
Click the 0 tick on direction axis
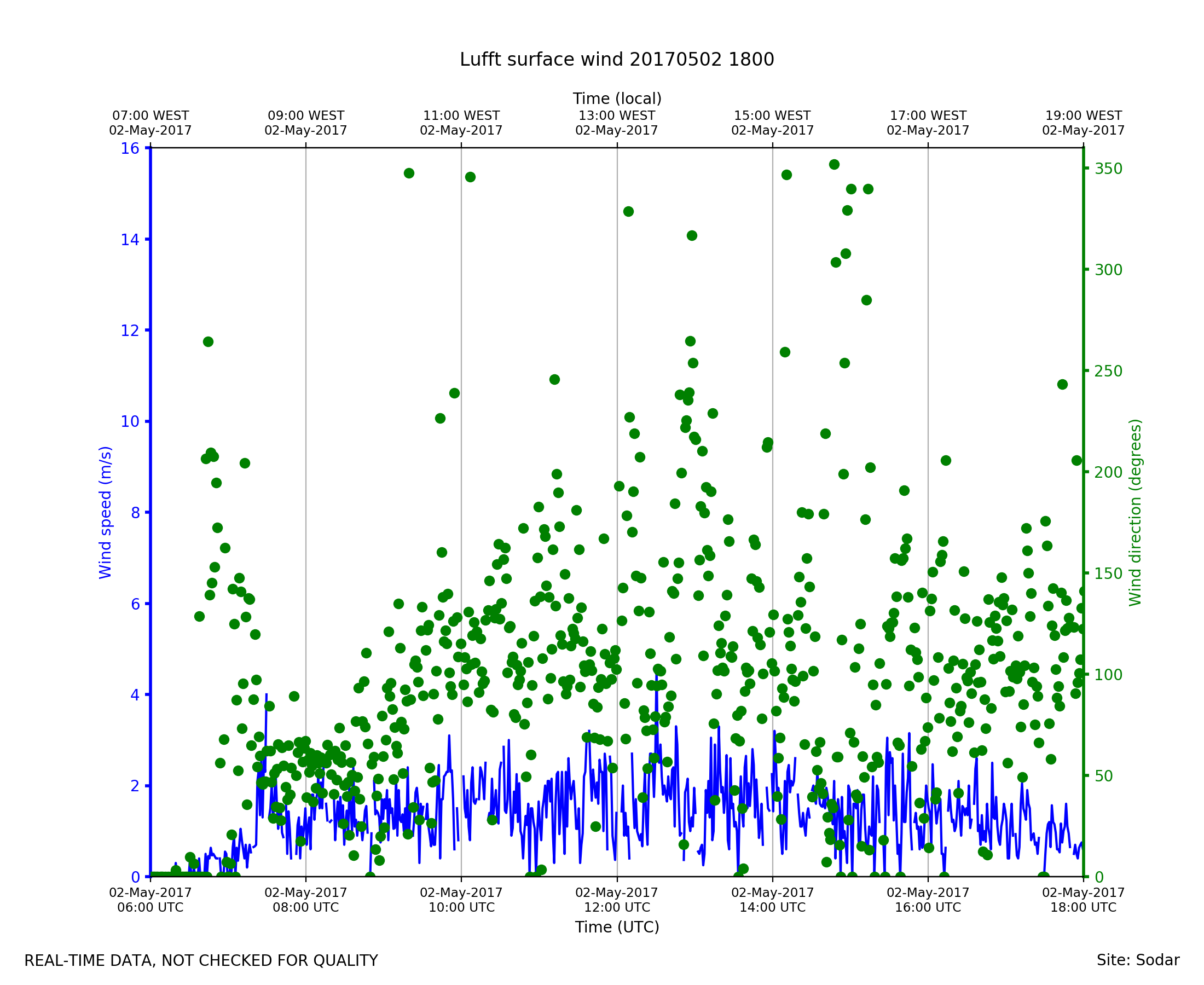click(1099, 878)
